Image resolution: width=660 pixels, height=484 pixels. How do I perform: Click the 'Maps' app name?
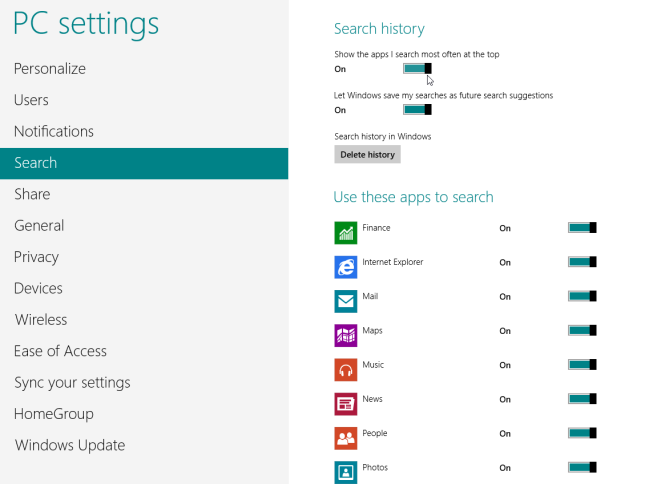click(x=373, y=330)
